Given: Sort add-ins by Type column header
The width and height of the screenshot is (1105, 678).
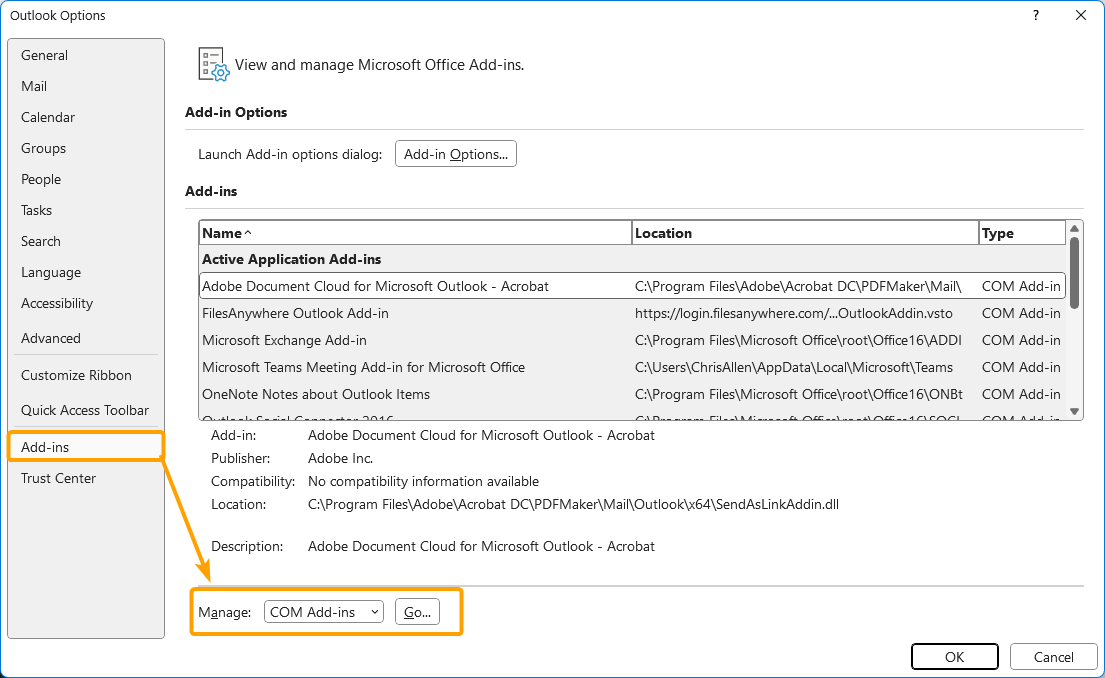Looking at the screenshot, I should [1022, 233].
